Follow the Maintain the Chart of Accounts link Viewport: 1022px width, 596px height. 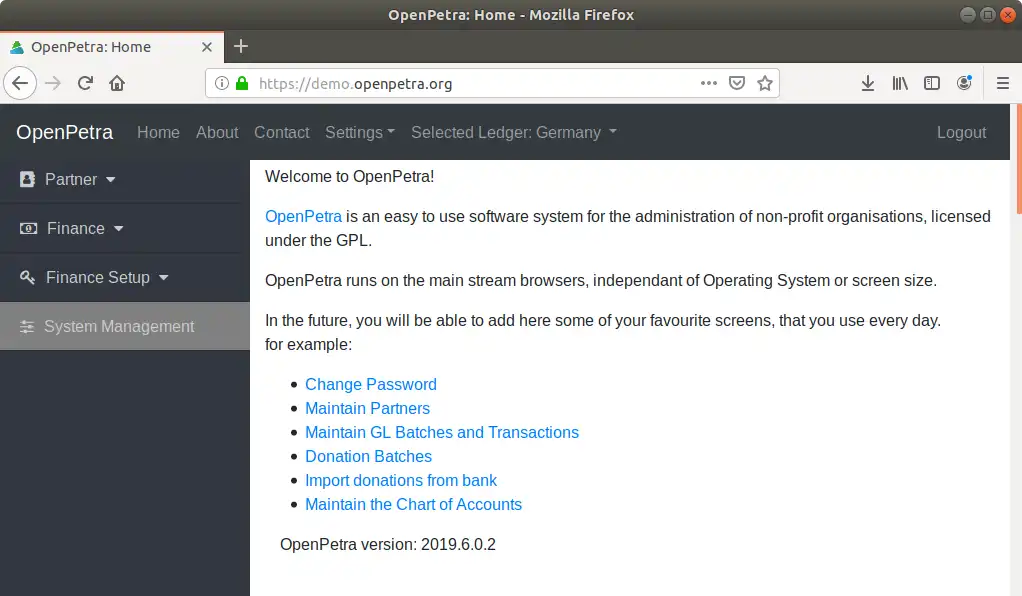point(413,504)
